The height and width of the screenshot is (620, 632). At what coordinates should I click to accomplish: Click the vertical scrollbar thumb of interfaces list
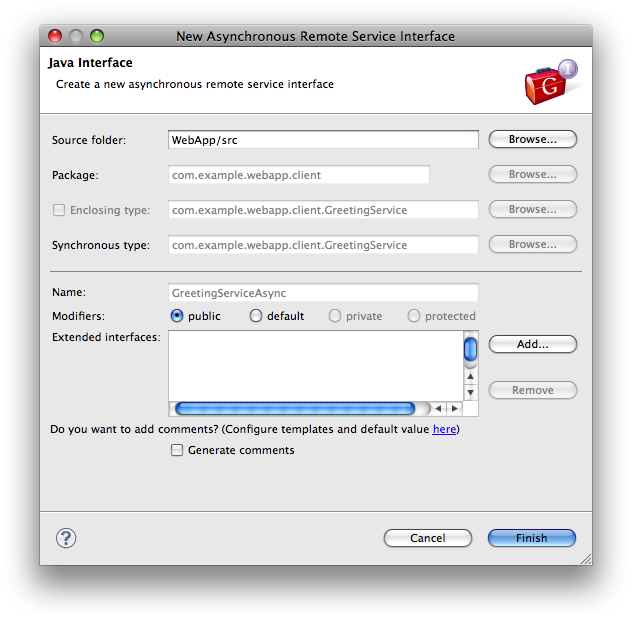(470, 348)
